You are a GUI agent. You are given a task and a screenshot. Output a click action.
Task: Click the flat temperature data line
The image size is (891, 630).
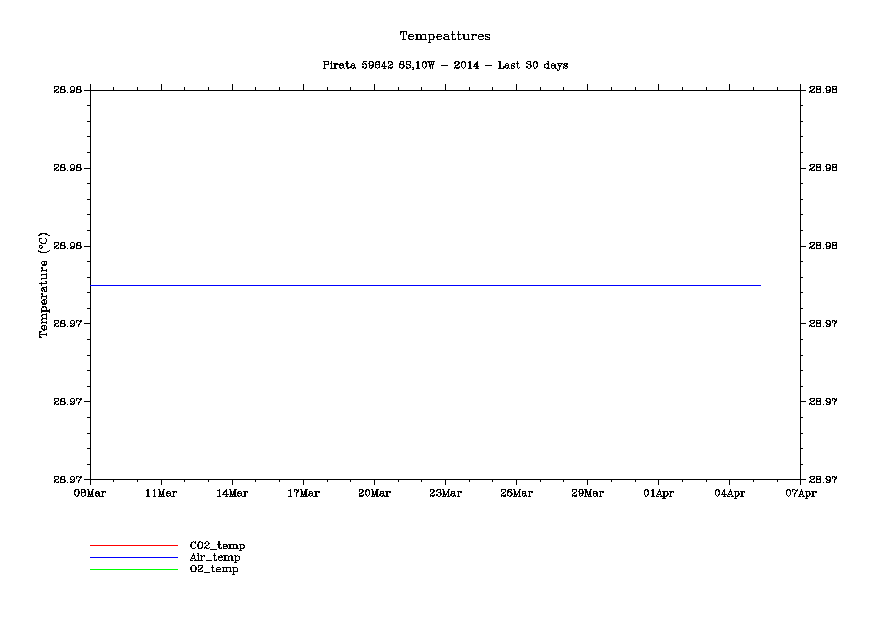coord(425,285)
